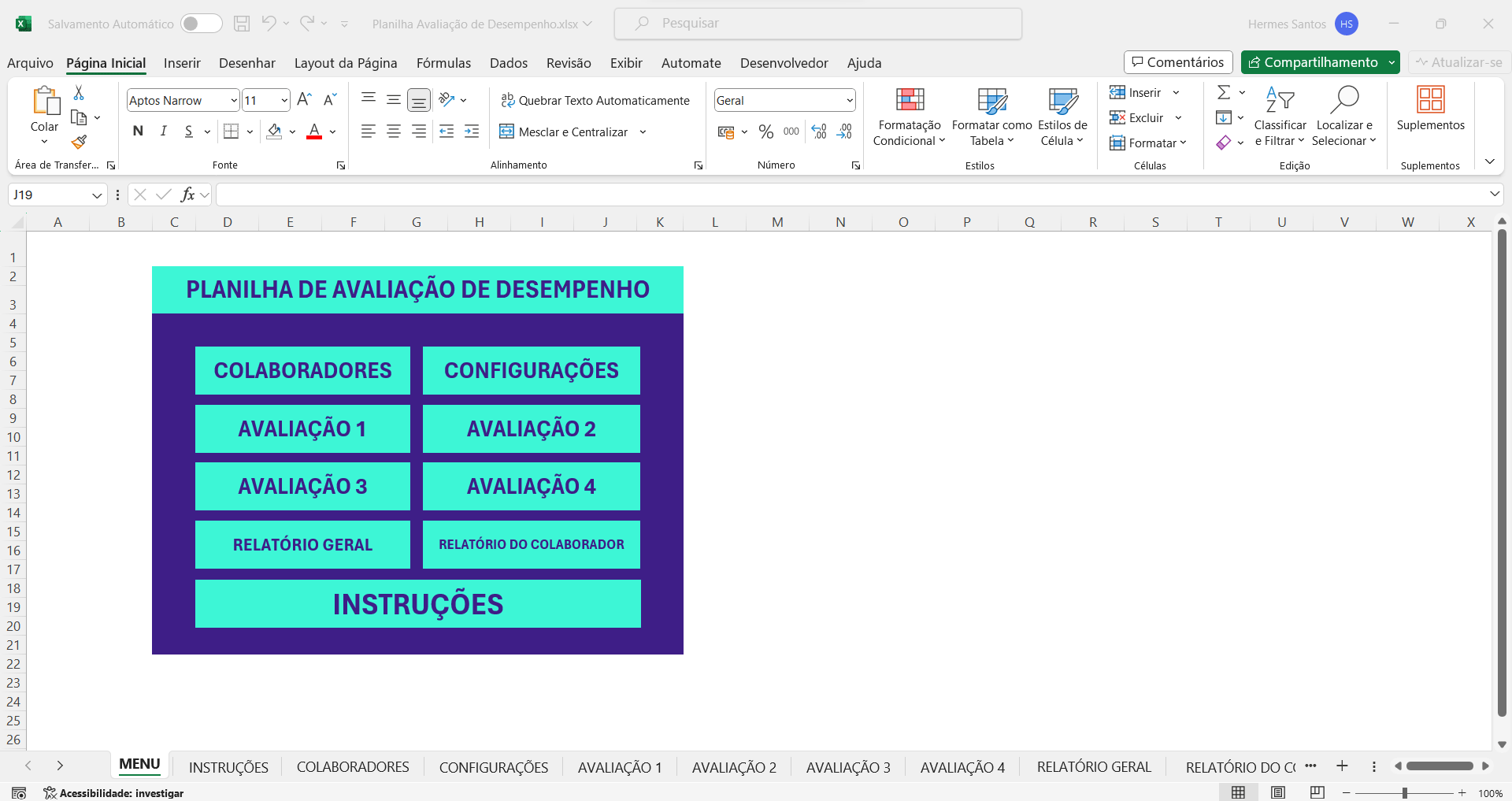The image size is (1512, 801).
Task: Click the Insert Function fx icon
Action: tap(187, 195)
